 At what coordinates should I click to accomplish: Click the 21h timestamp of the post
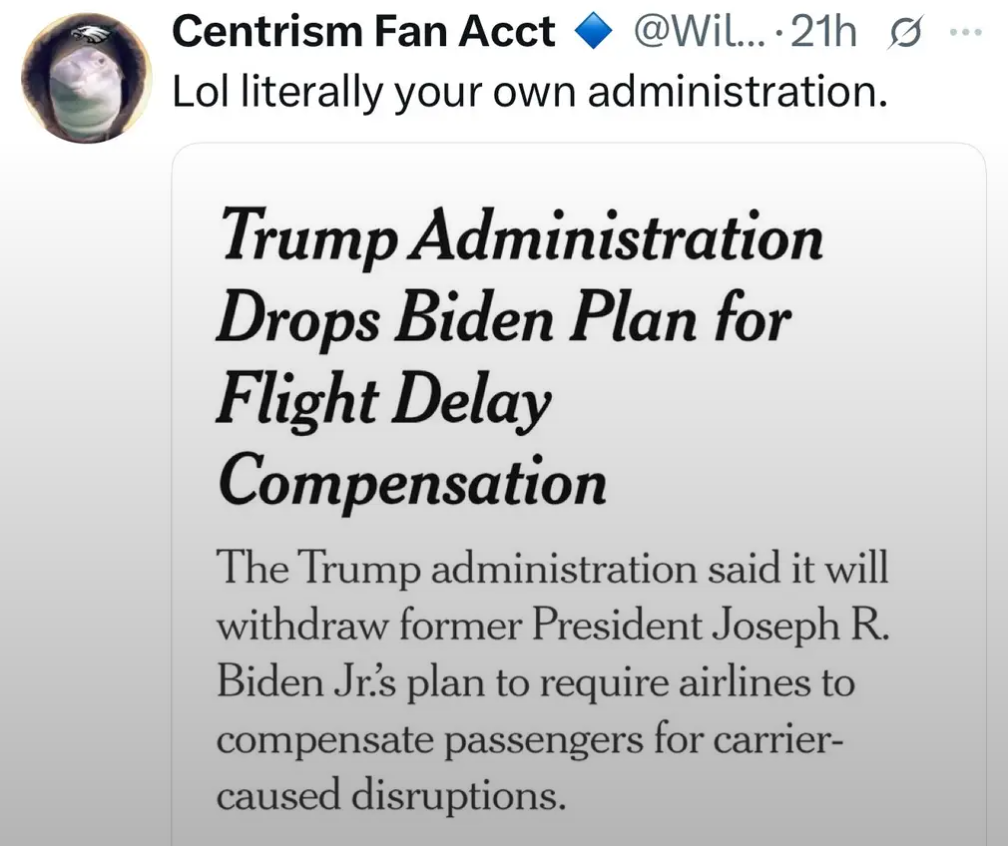(824, 32)
